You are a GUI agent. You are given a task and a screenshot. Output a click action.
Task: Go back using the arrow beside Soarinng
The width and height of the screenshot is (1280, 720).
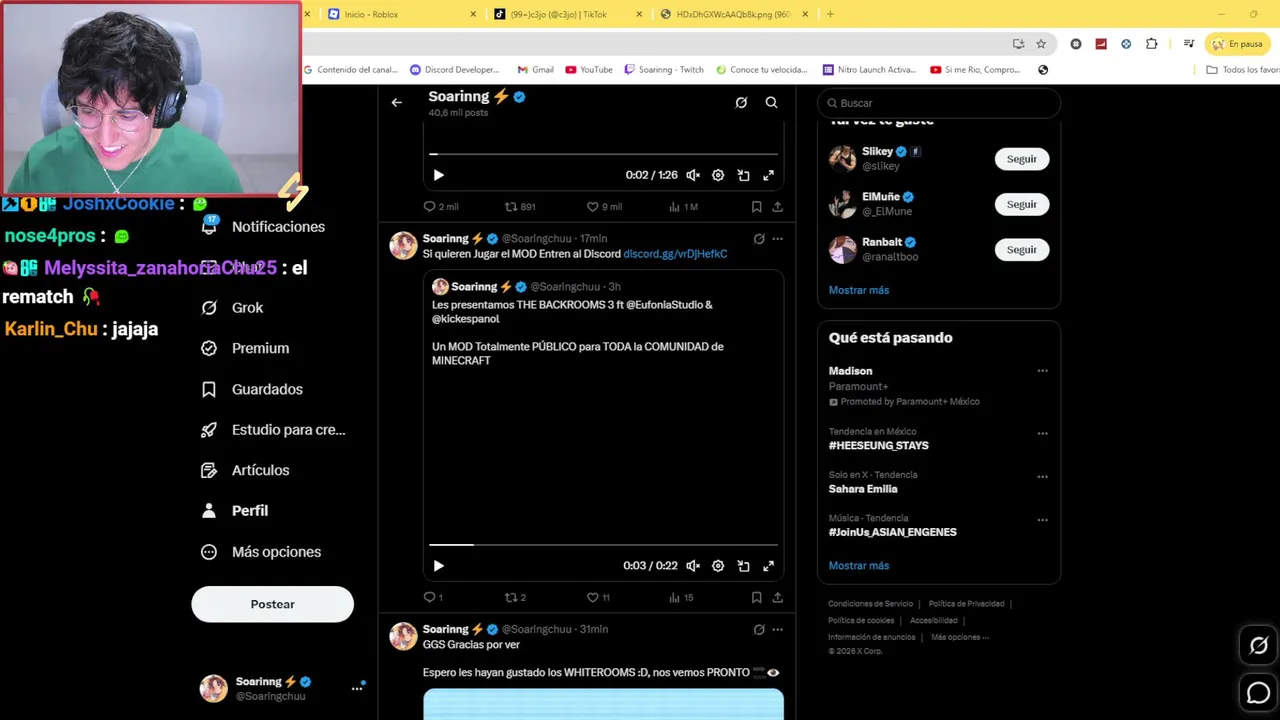pyautogui.click(x=397, y=102)
